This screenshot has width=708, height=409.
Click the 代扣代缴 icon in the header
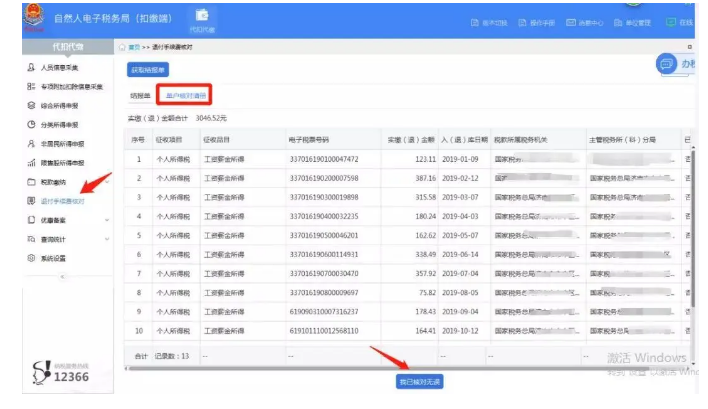click(x=201, y=17)
